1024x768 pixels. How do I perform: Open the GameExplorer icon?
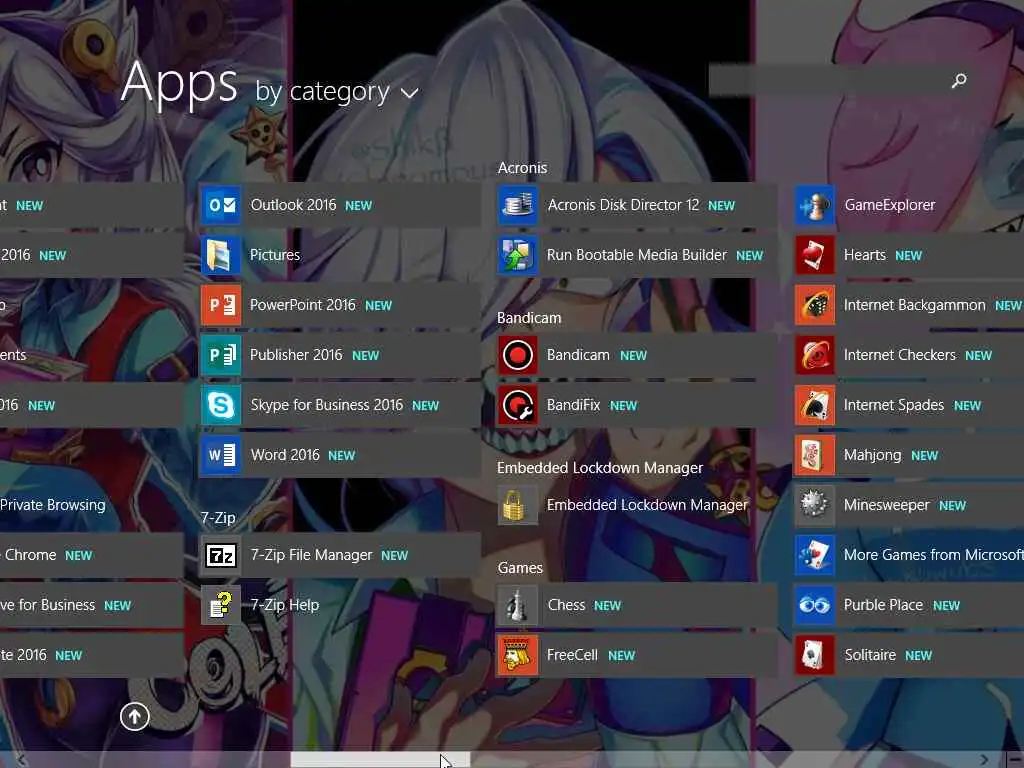pos(814,205)
